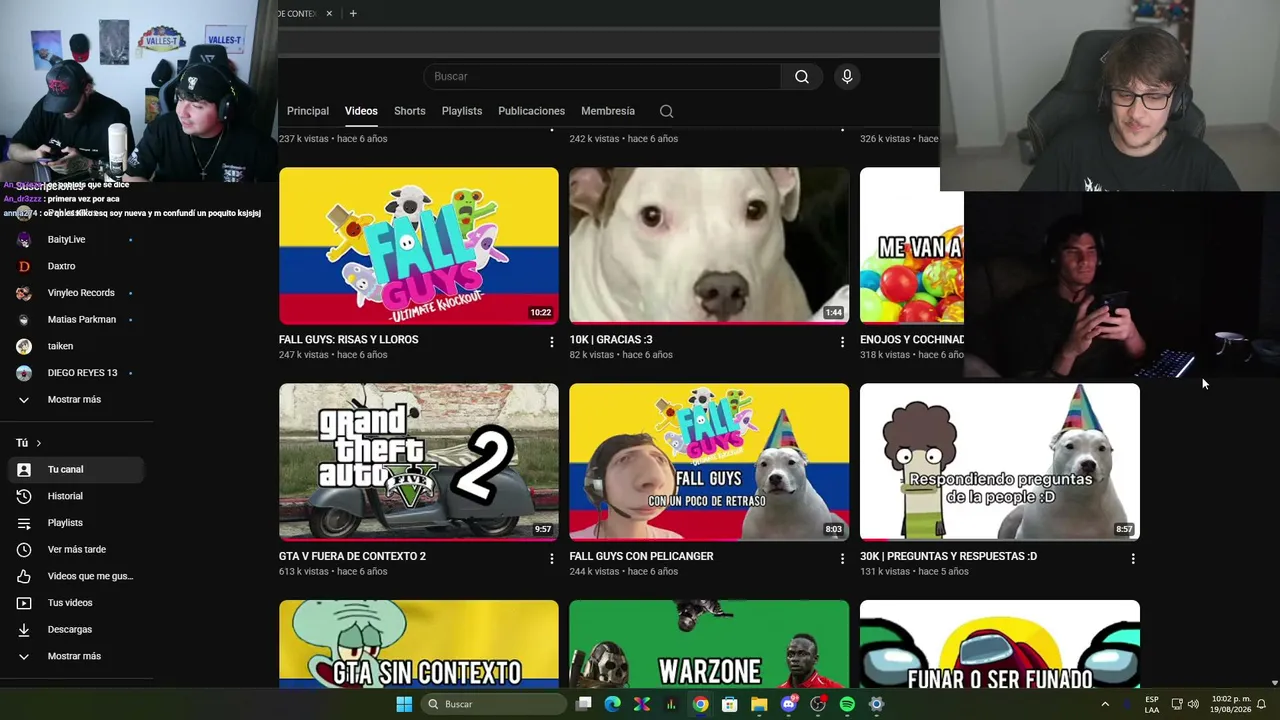
Task: Visit the Matias Parkman channel
Action: click(77, 319)
